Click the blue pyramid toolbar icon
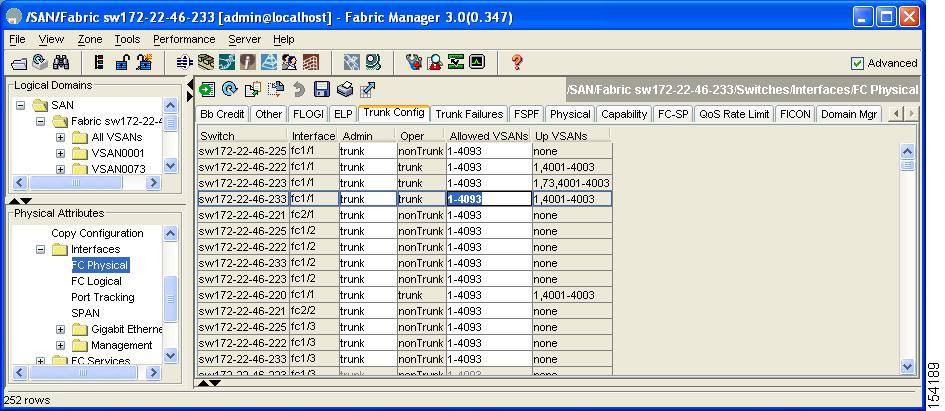 click(269, 62)
